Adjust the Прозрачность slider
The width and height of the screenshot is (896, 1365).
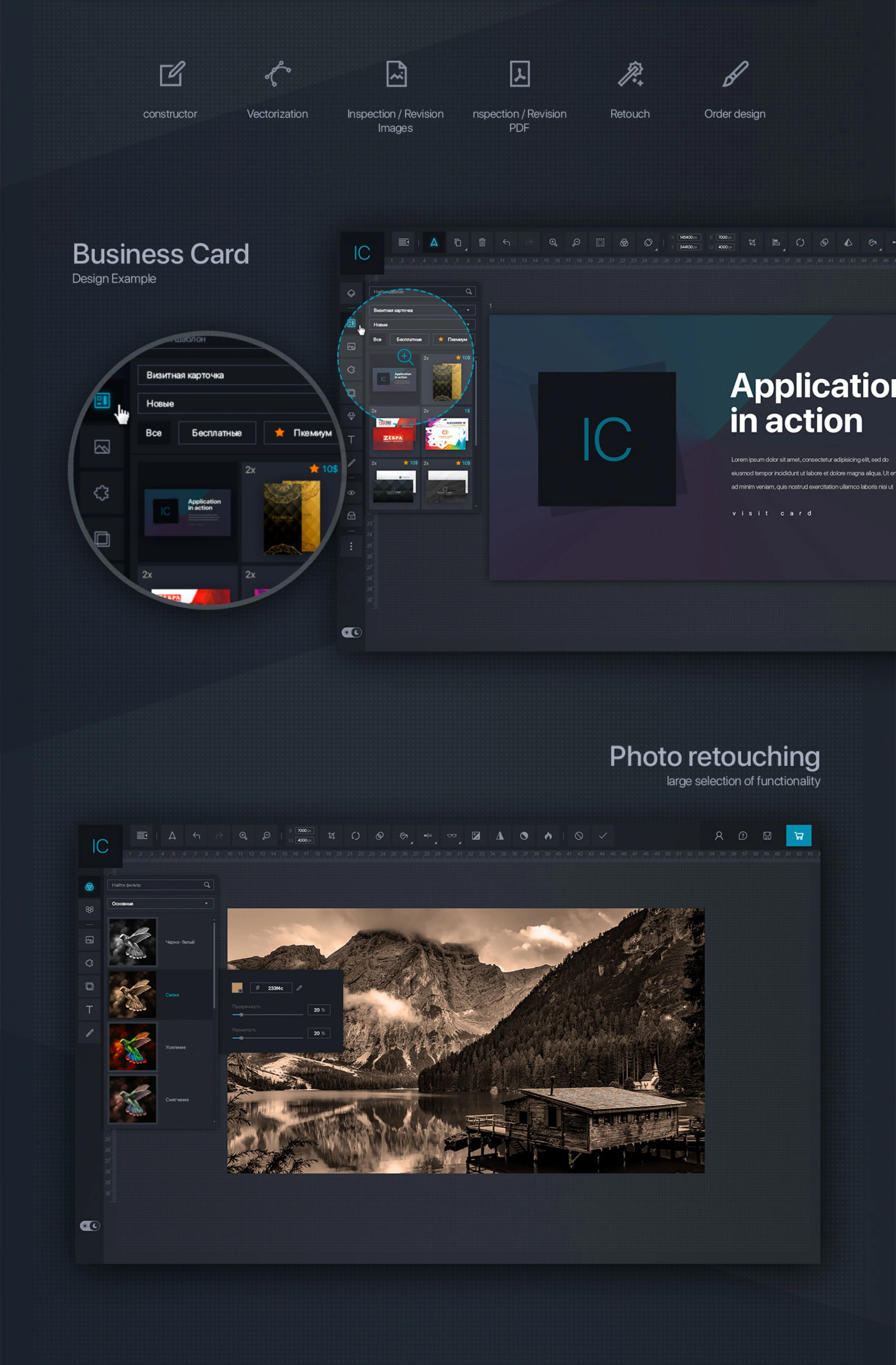point(267,1014)
